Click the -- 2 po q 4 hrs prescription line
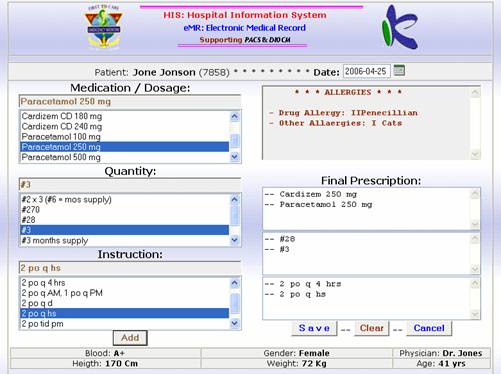This screenshot has height=374, width=501. [303, 284]
